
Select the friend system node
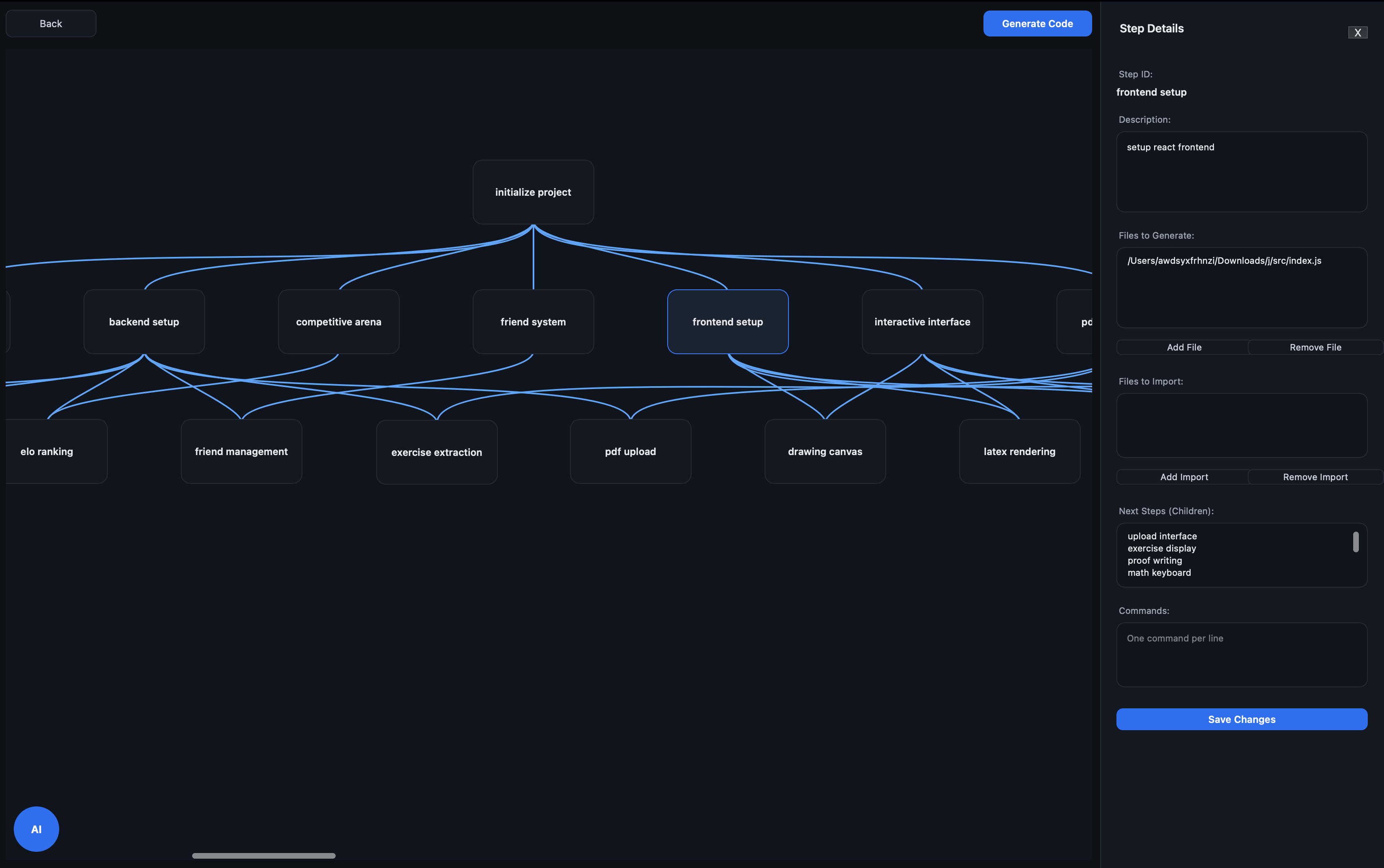click(x=532, y=321)
